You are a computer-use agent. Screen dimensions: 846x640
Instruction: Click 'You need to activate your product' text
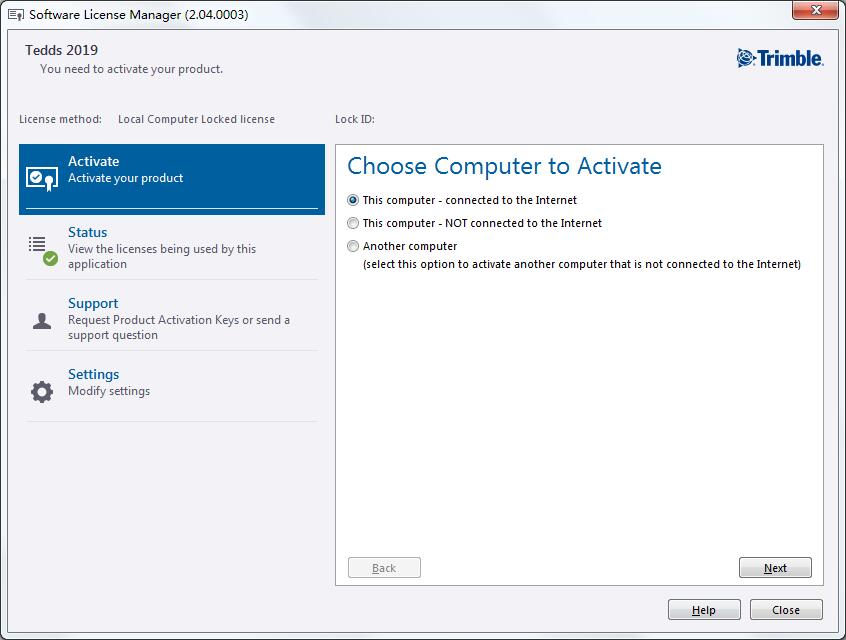point(131,69)
